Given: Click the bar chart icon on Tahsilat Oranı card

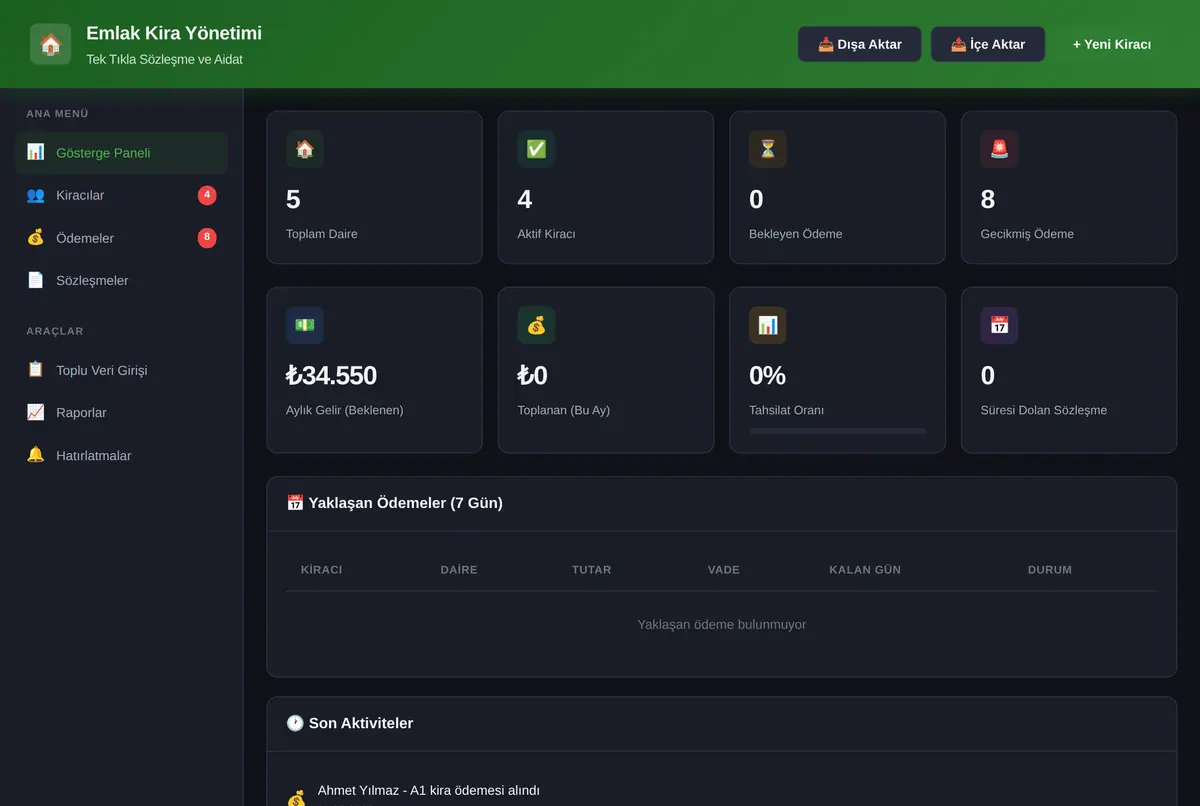Looking at the screenshot, I should (768, 325).
